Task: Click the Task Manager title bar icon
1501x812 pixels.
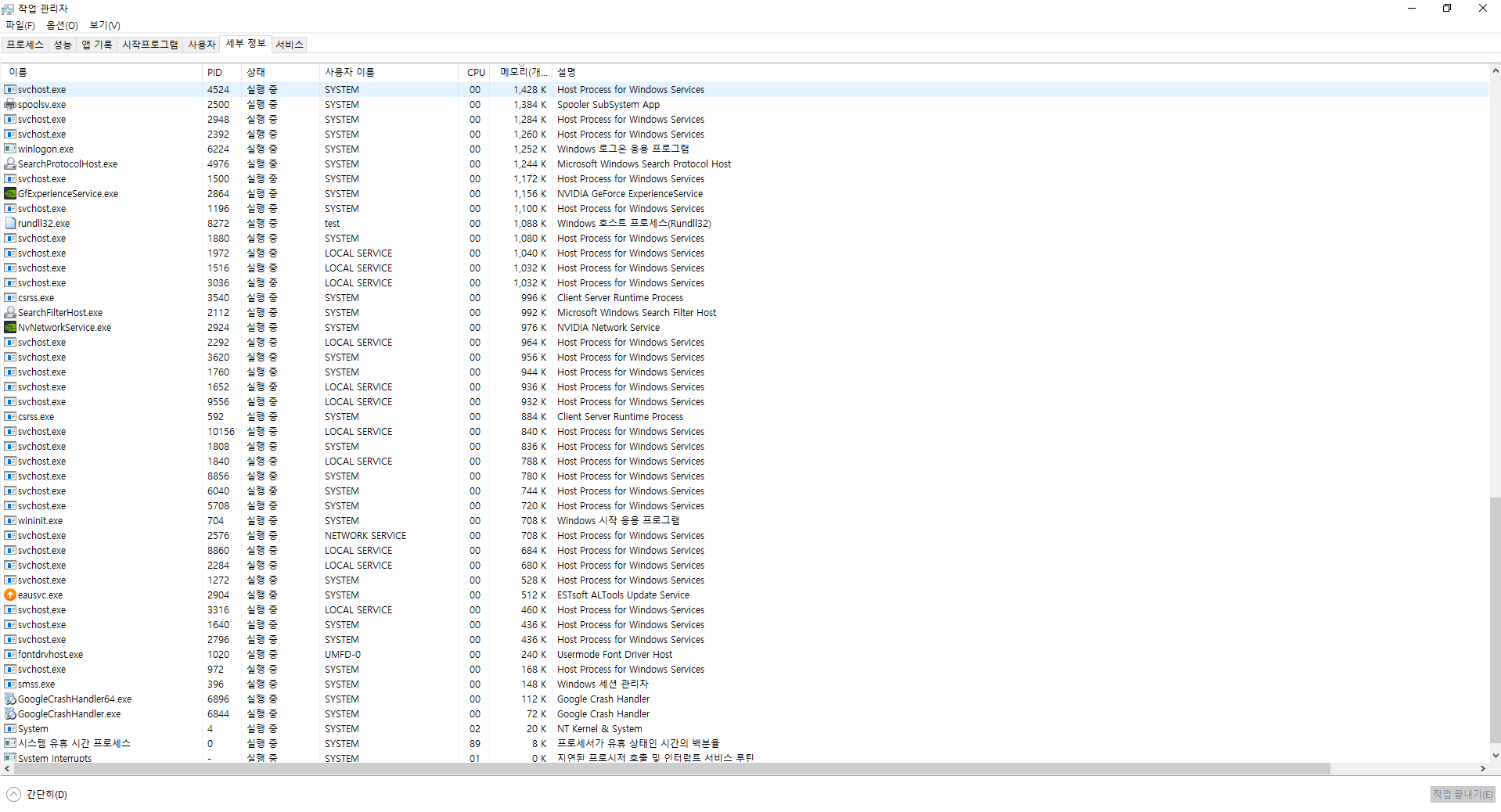Action: click(8, 9)
